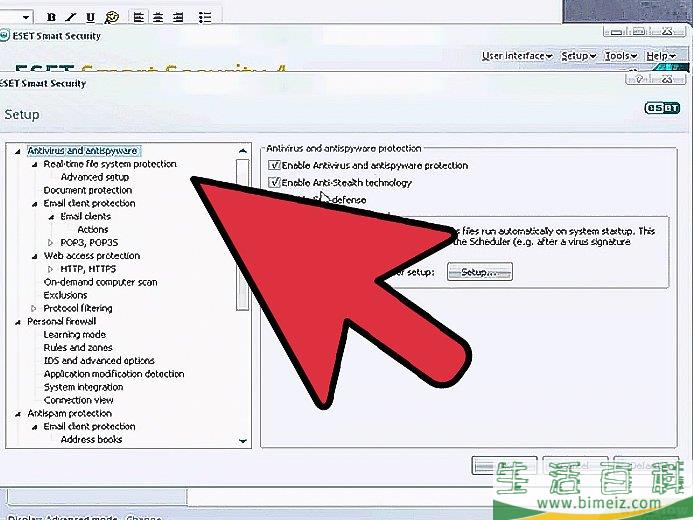Select Antispam protection tree item
693x520 pixels.
pos(70,414)
